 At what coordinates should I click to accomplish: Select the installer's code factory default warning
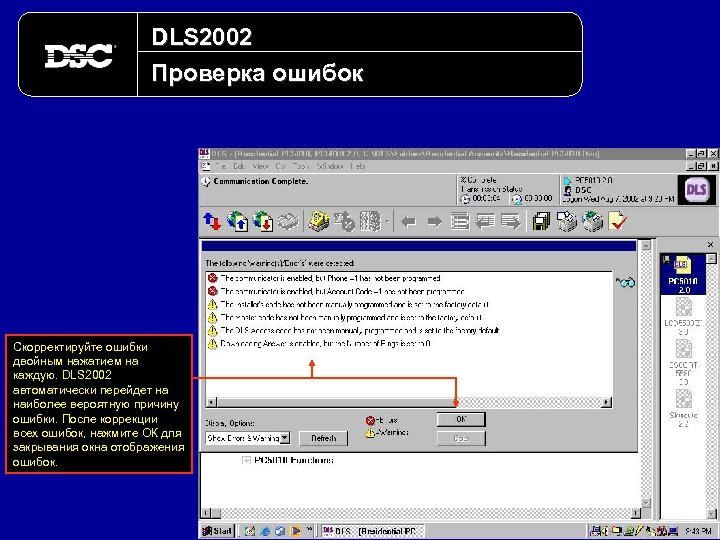coord(348,304)
